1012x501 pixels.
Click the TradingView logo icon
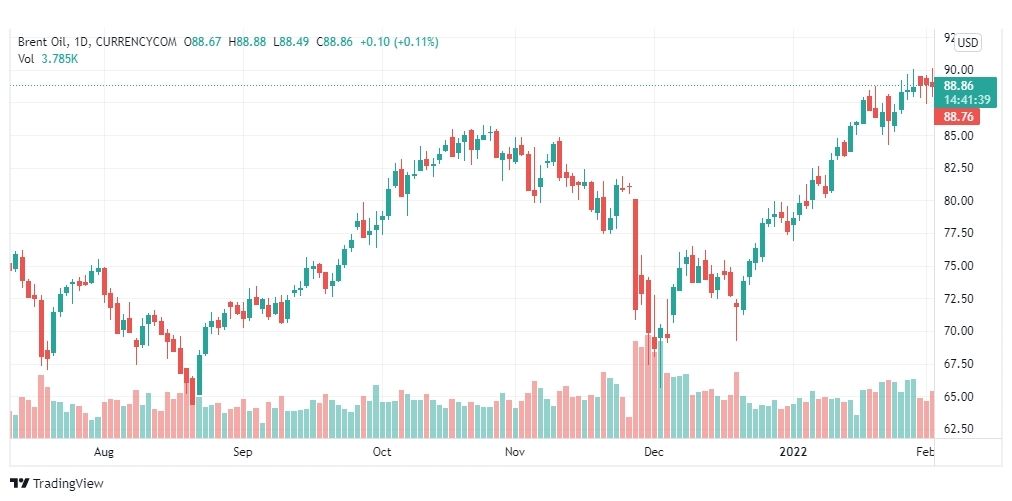pos(20,483)
